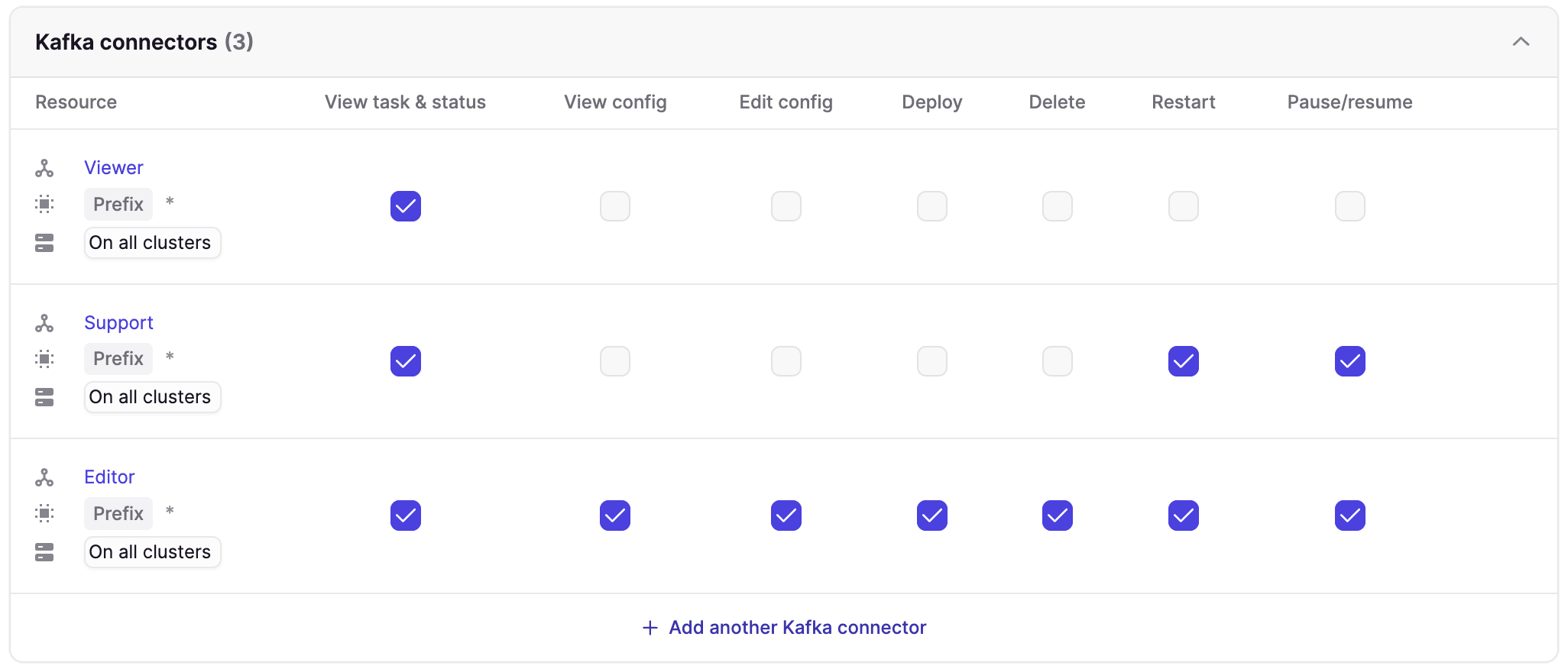Click the Edit config column header
Image resolution: width=1568 pixels, height=669 pixels.
click(x=786, y=102)
